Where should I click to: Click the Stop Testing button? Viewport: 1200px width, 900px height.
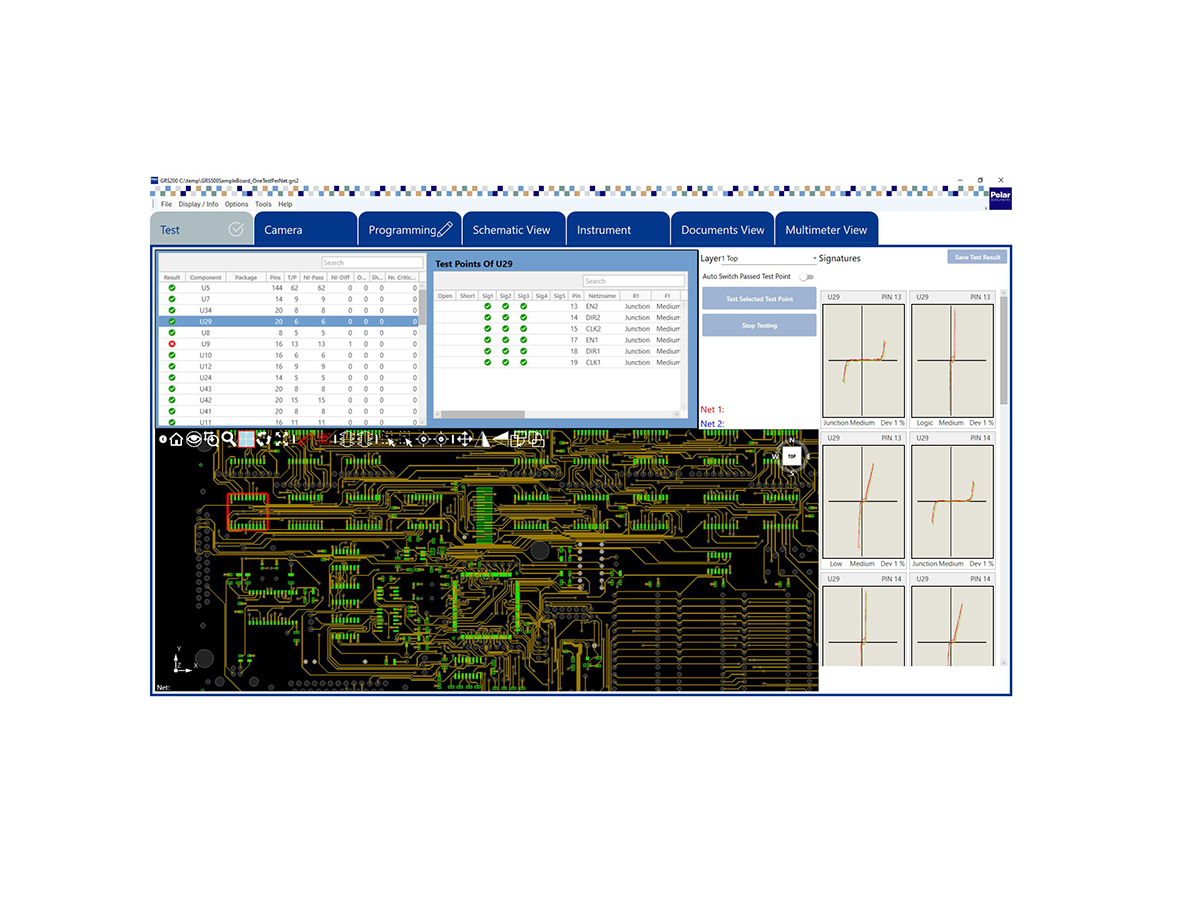[x=759, y=325]
